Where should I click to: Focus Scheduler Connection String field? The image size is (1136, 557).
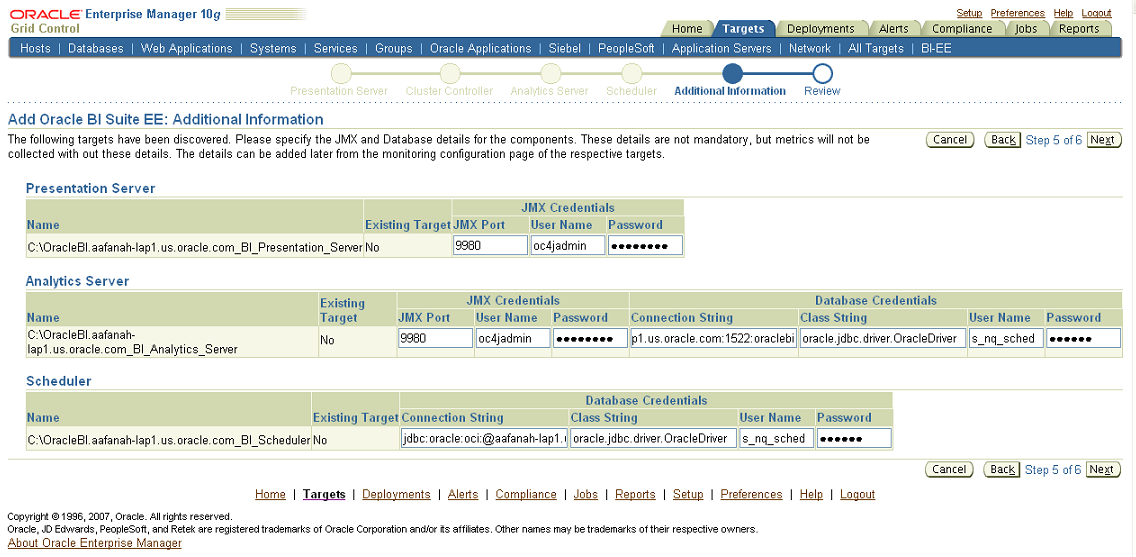(x=484, y=438)
